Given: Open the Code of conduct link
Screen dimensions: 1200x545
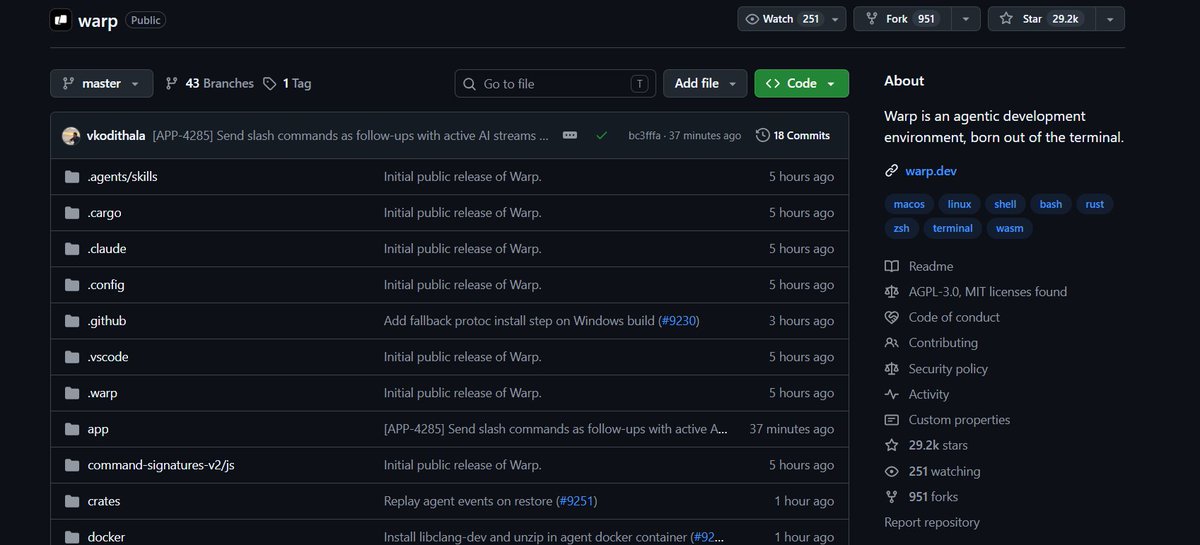Looking at the screenshot, I should tap(942, 317).
